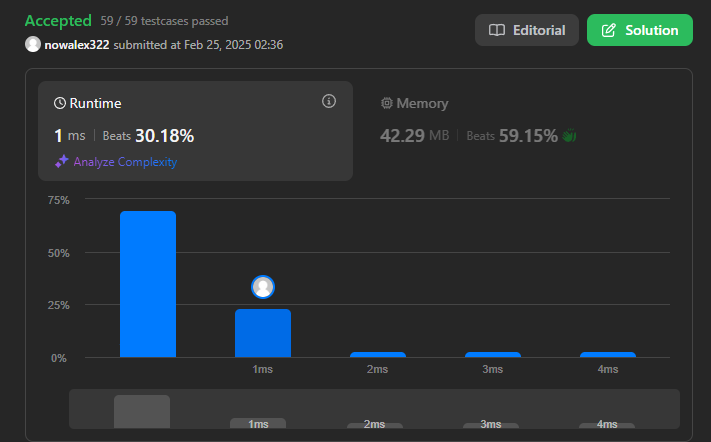Open the Editorial page
The image size is (711, 442).
(526, 30)
